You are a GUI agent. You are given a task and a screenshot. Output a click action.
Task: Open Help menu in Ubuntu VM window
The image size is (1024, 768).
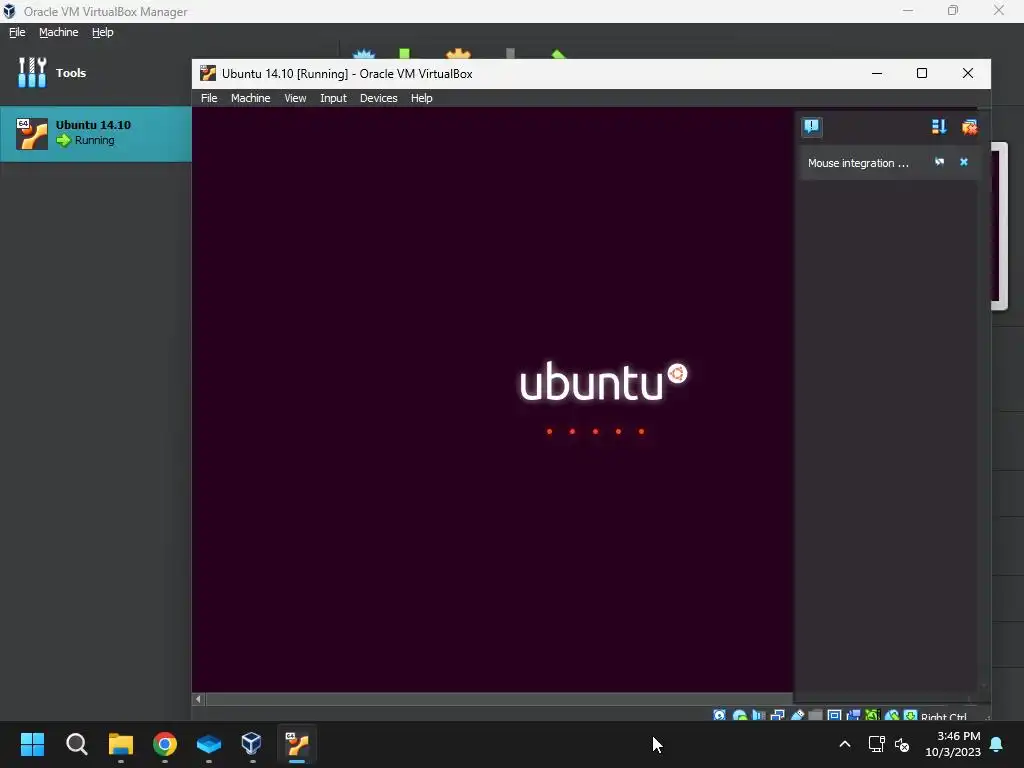tap(421, 98)
